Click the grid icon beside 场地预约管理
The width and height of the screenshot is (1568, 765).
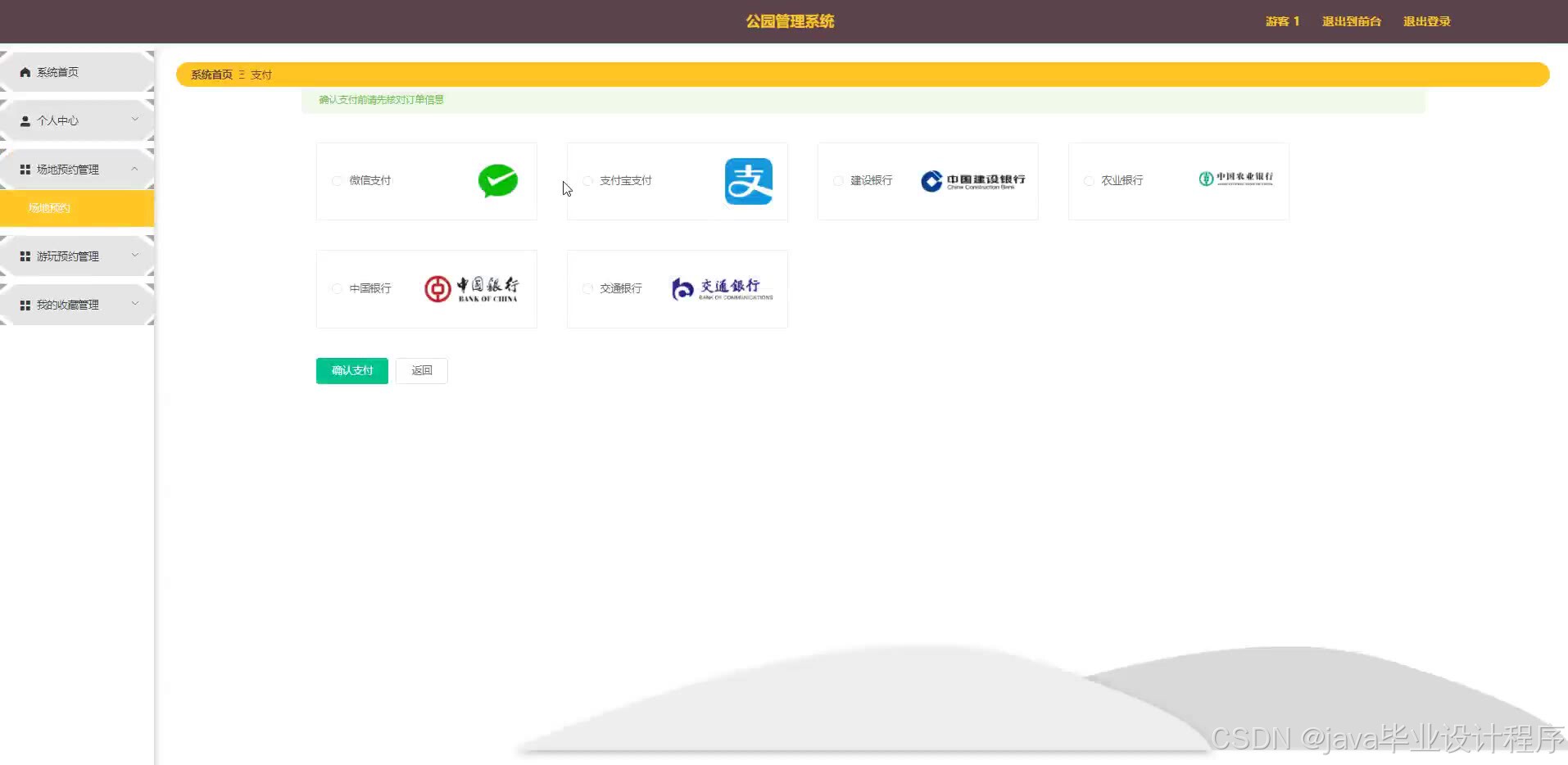point(25,170)
